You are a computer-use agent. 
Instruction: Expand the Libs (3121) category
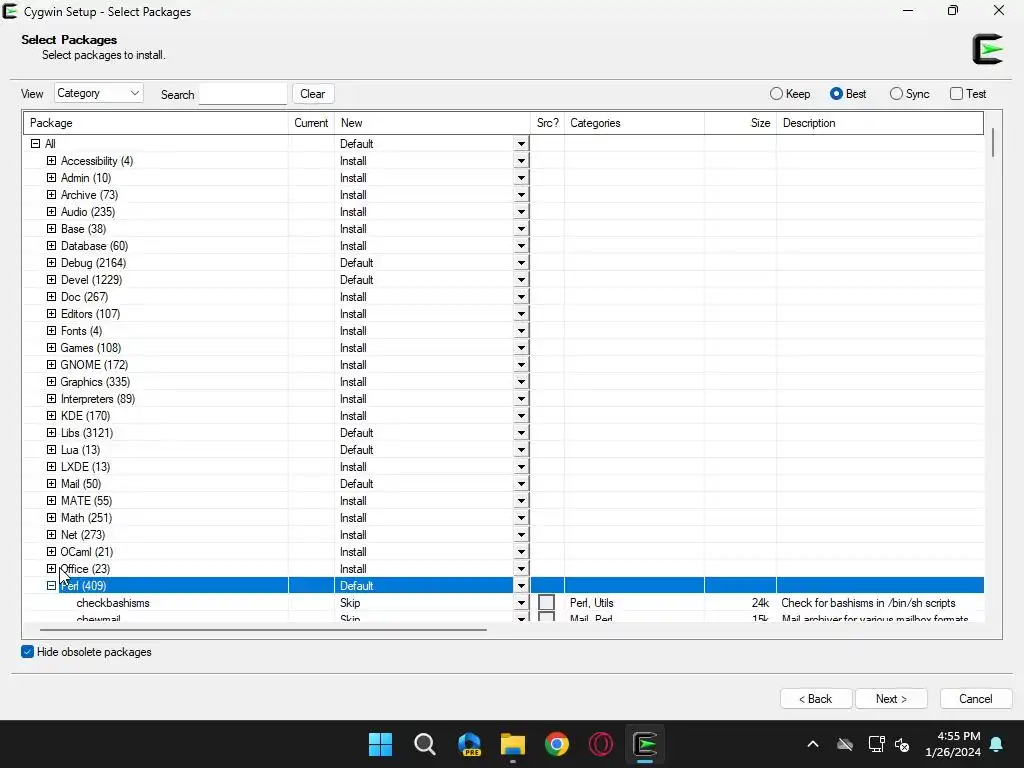click(x=51, y=432)
